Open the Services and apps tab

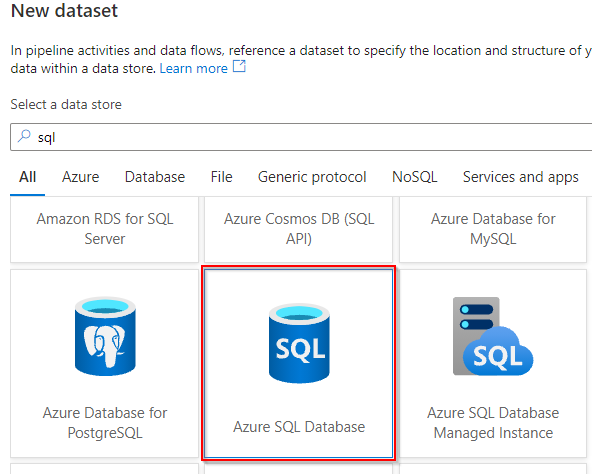[x=521, y=177]
